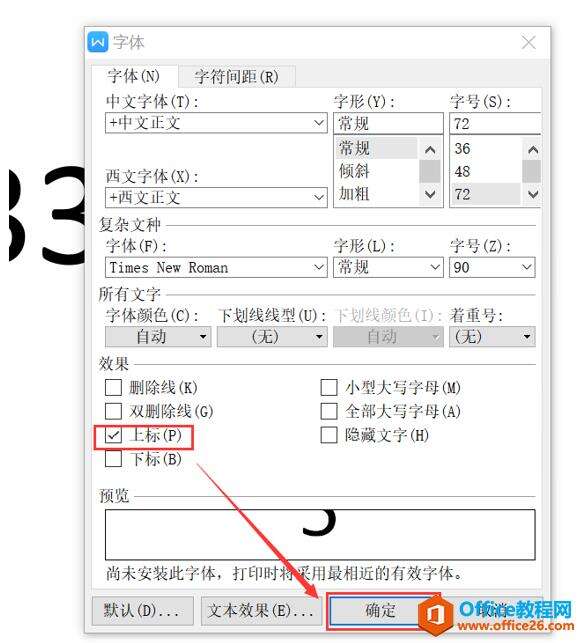The height and width of the screenshot is (643, 581).
Task: Open the 字体颜色 color picker dropdown
Action: pyautogui.click(x=158, y=337)
